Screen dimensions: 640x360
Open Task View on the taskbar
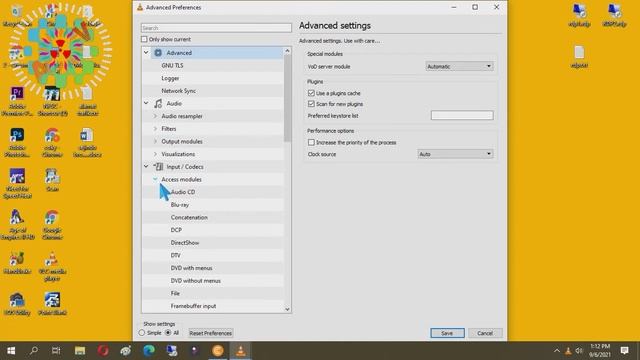tap(56, 351)
